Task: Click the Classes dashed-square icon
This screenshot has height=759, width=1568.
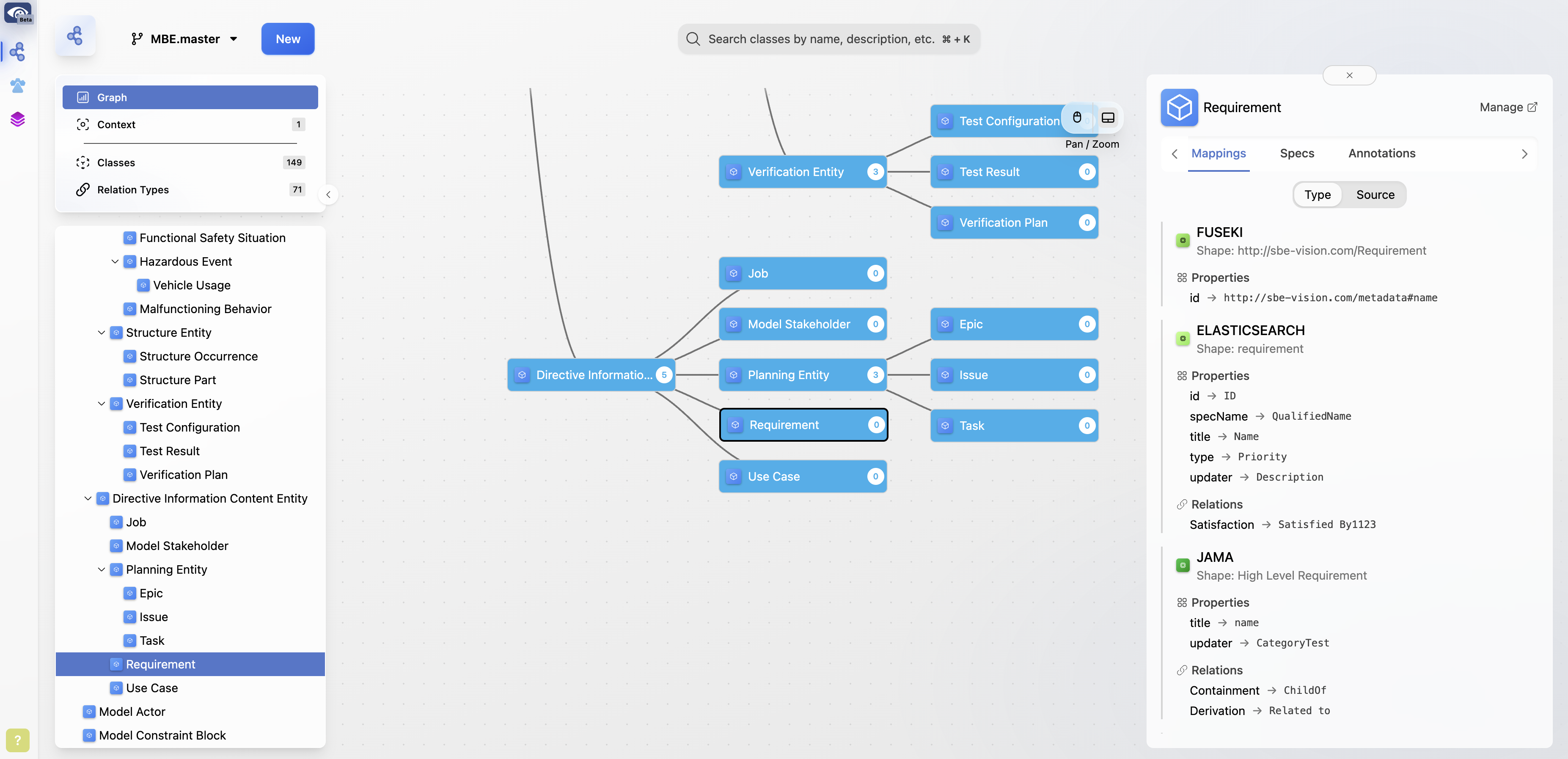Action: pyautogui.click(x=83, y=162)
